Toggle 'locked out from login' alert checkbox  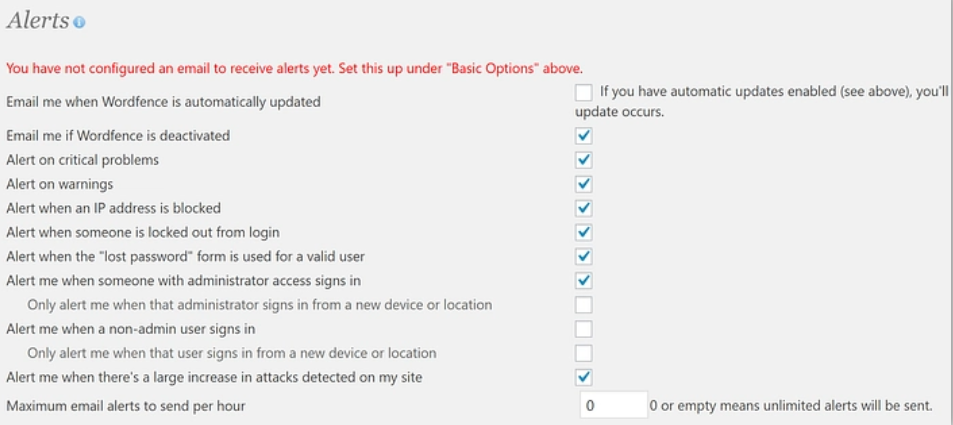[584, 232]
